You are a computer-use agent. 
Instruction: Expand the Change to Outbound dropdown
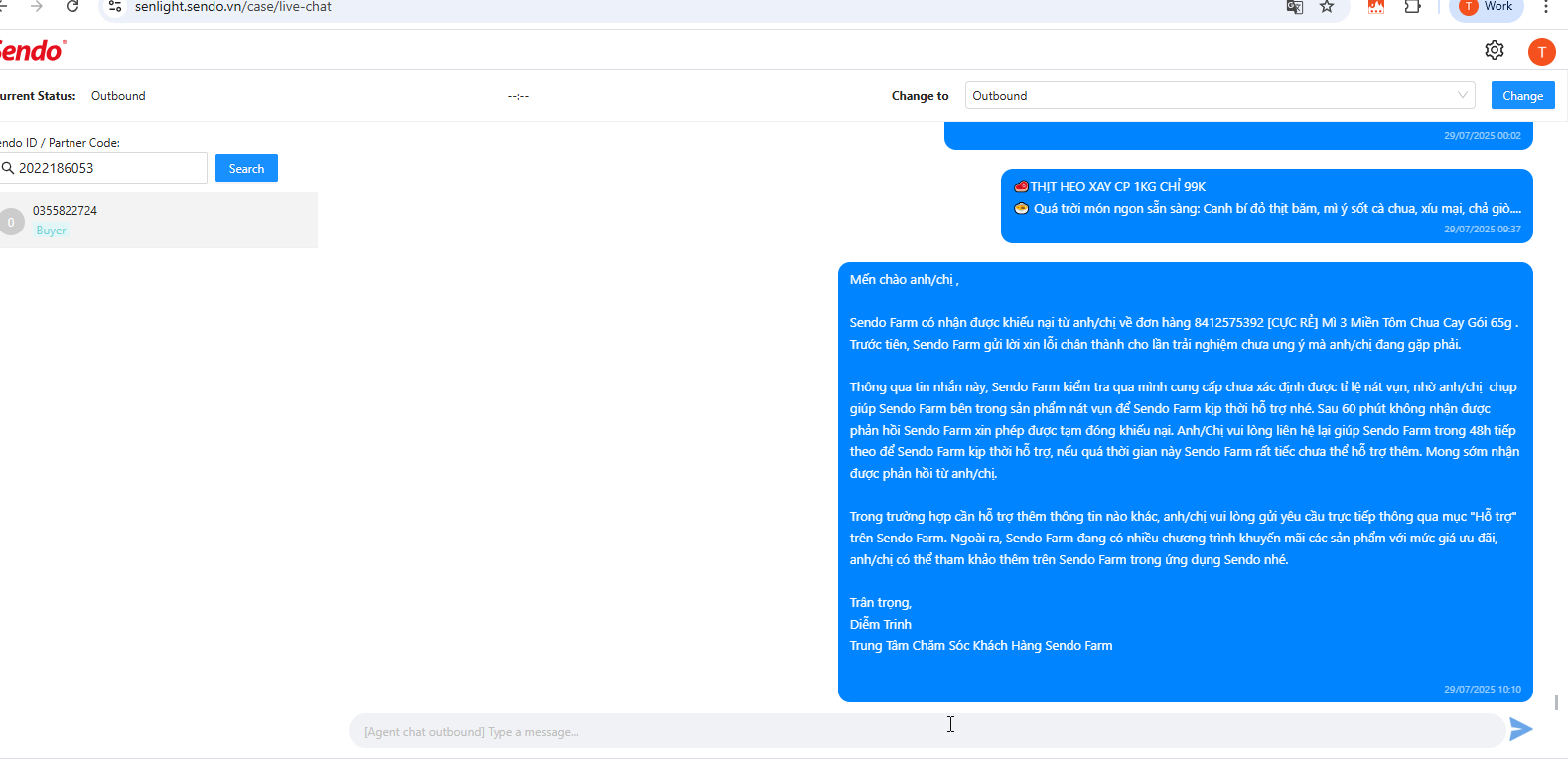[1219, 95]
